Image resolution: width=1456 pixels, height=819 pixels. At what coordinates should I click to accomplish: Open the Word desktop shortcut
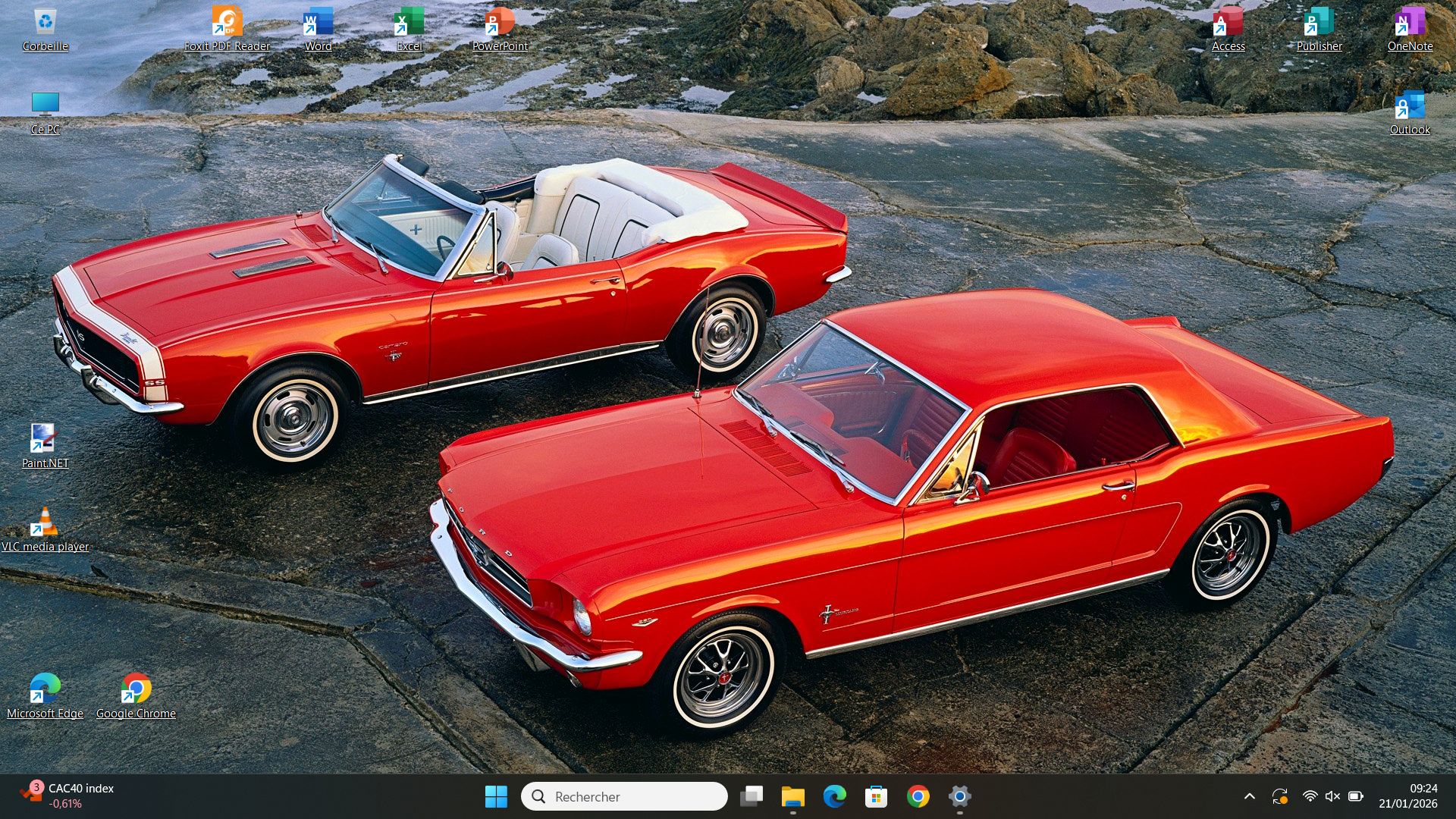click(318, 30)
